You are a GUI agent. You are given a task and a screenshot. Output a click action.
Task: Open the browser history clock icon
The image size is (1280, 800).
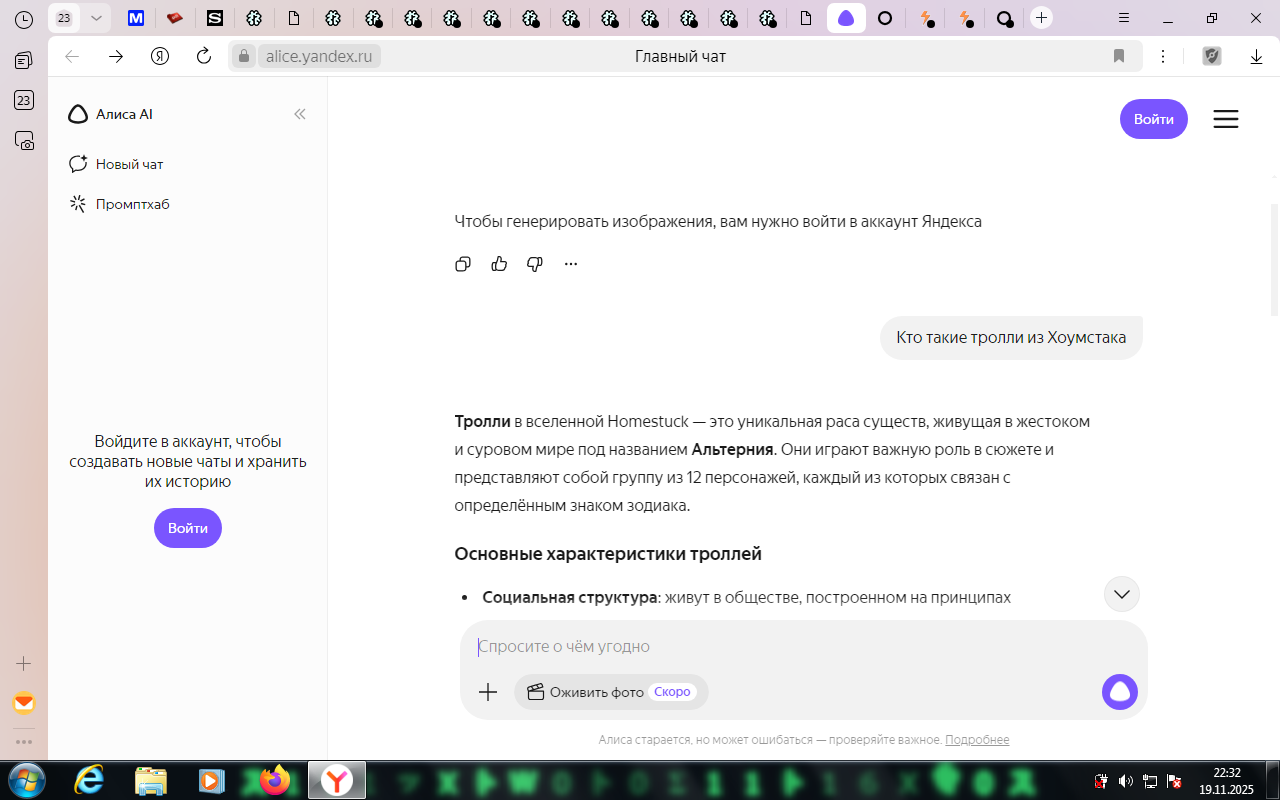pos(24,19)
